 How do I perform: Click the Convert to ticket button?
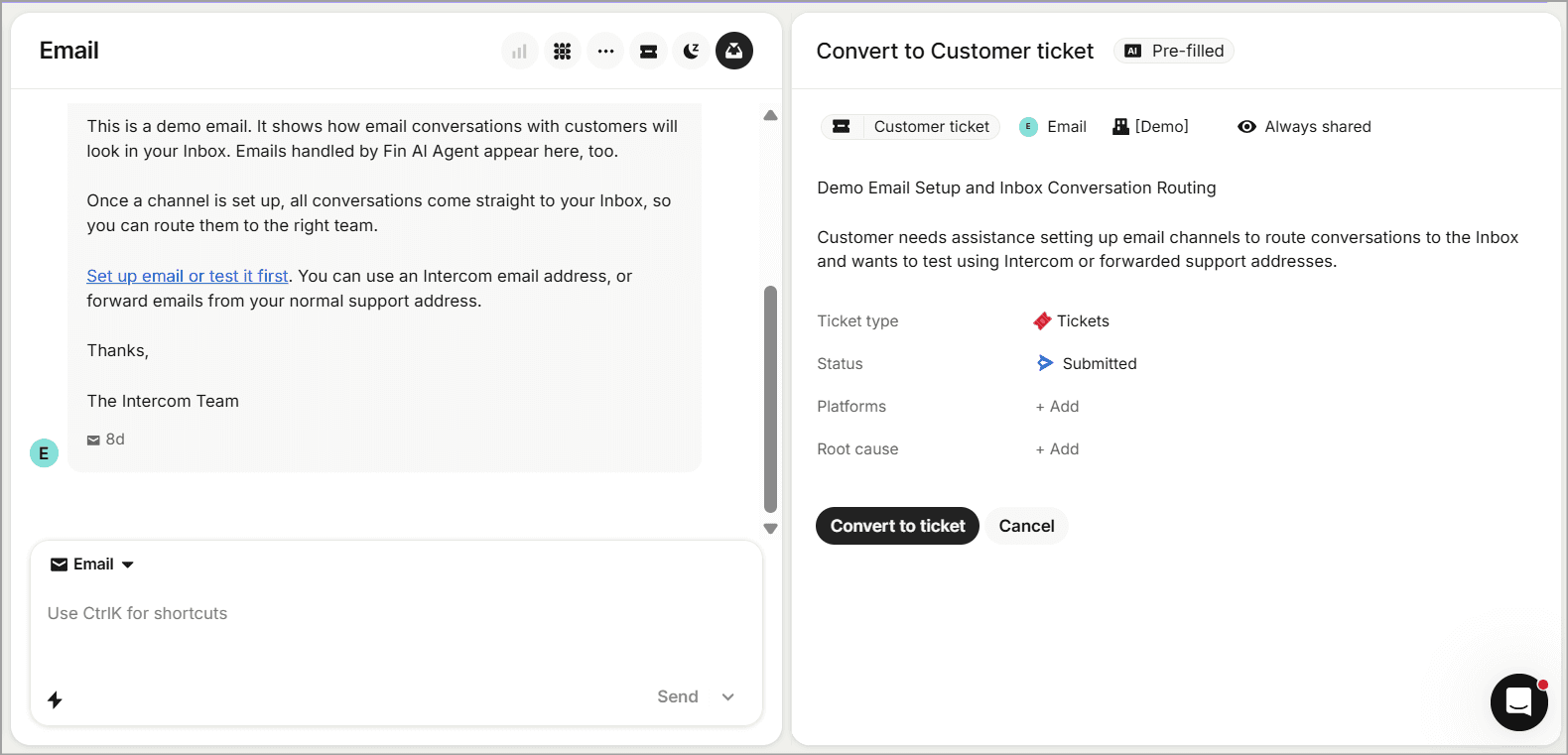(x=897, y=526)
